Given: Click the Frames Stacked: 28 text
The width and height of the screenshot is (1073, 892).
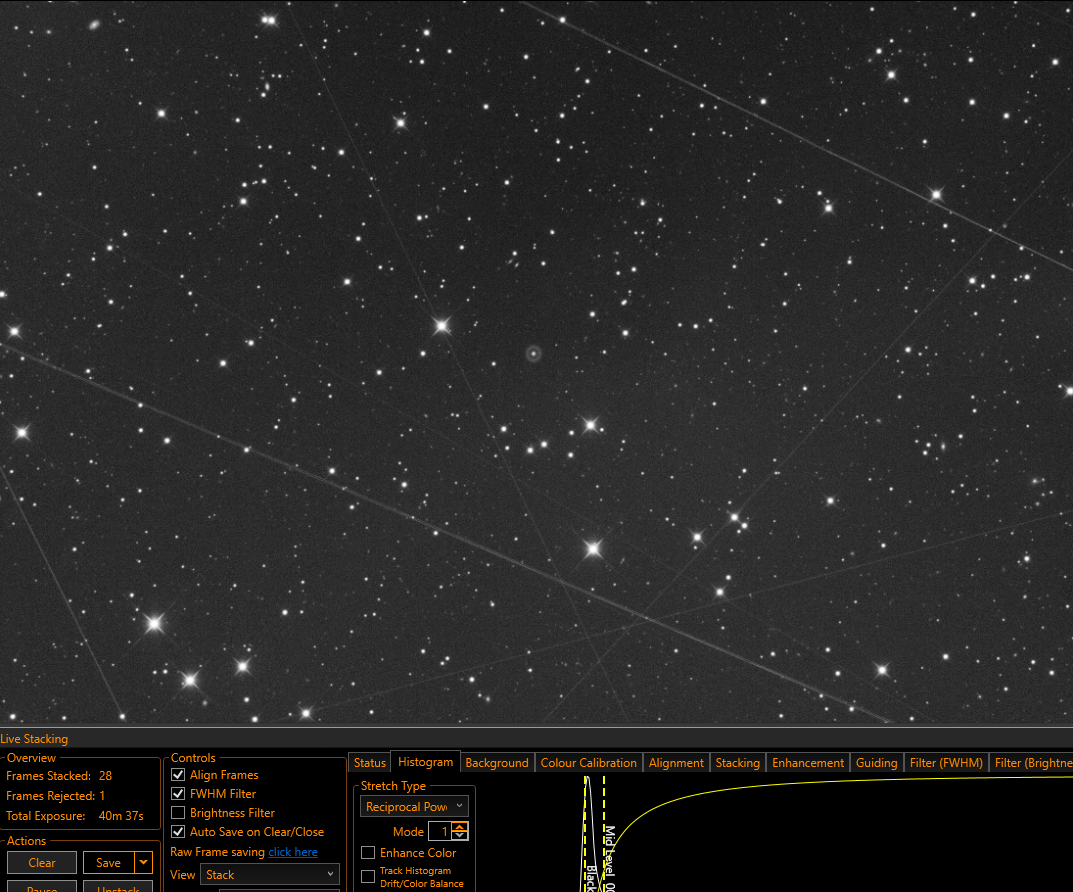Looking at the screenshot, I should click(x=59, y=776).
